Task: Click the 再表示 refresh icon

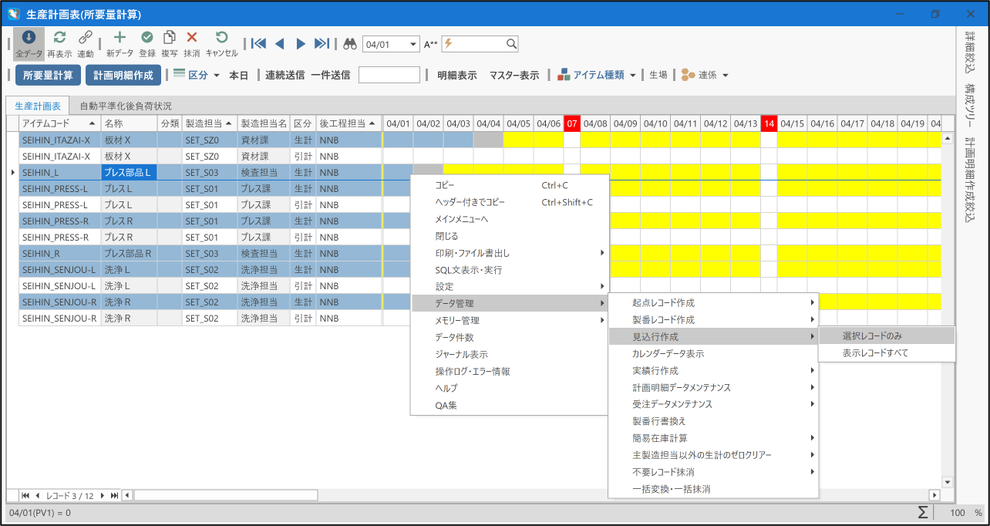Action: [x=59, y=37]
